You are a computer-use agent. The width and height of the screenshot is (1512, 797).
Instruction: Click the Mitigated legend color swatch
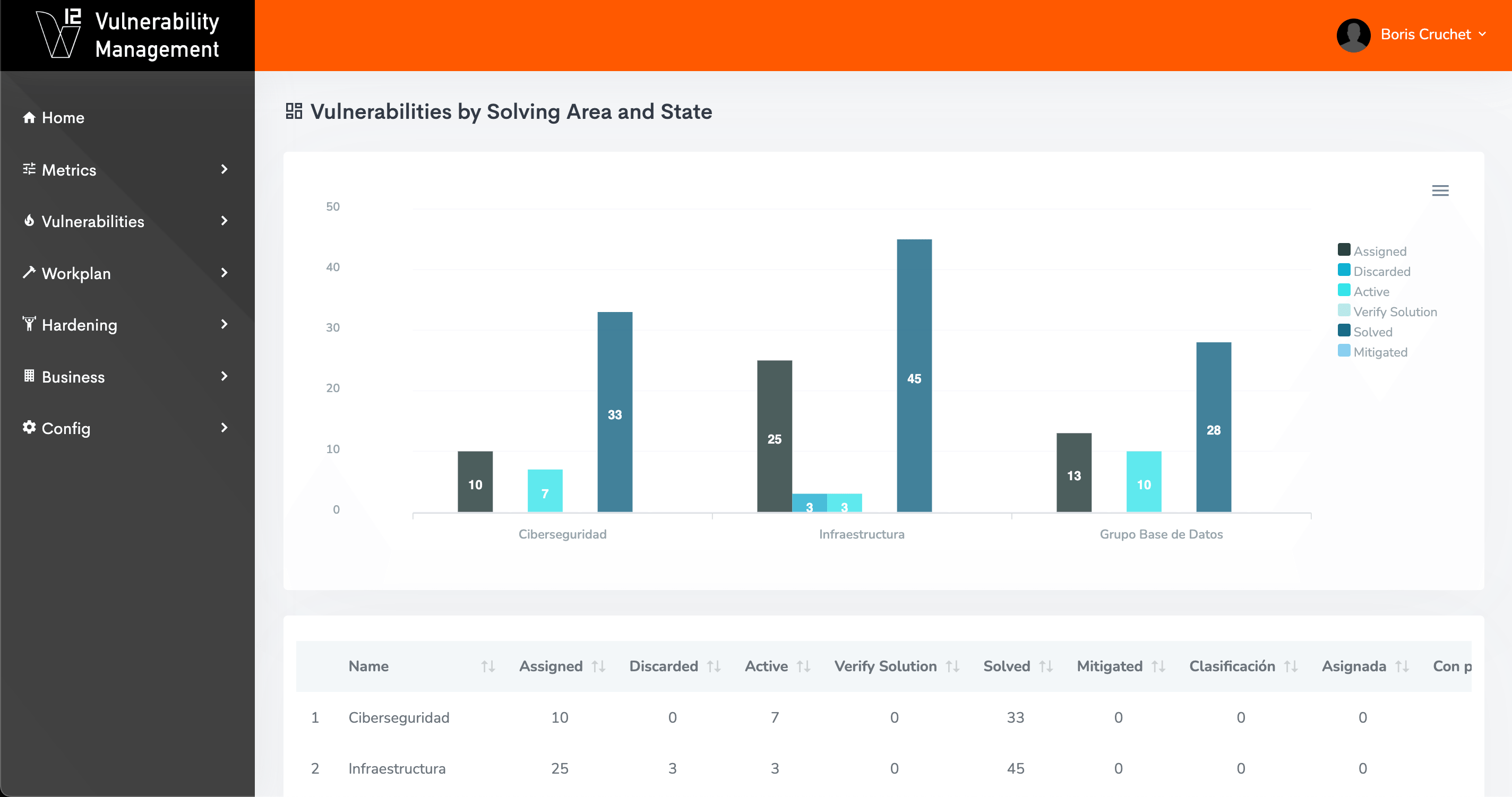(1344, 351)
